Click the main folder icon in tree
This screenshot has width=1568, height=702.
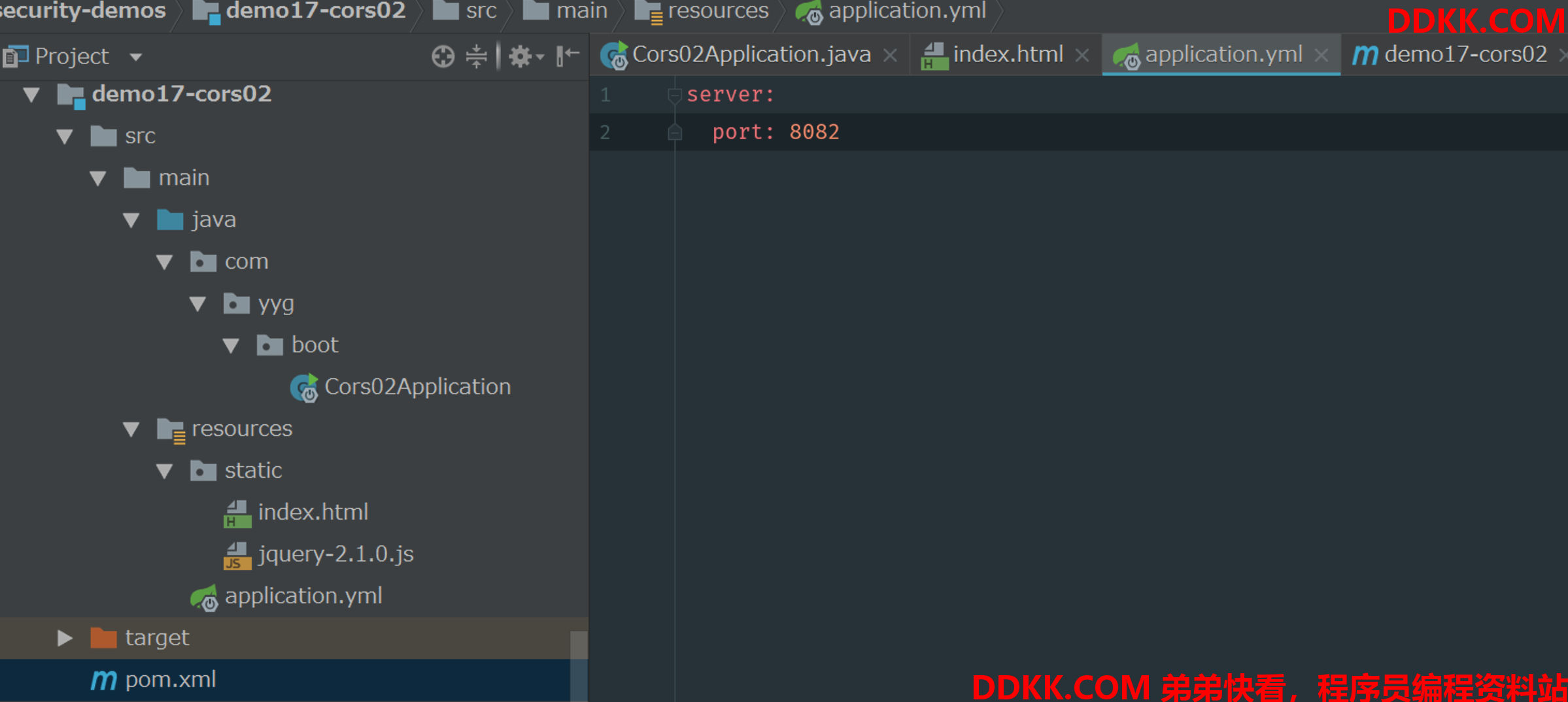click(137, 178)
